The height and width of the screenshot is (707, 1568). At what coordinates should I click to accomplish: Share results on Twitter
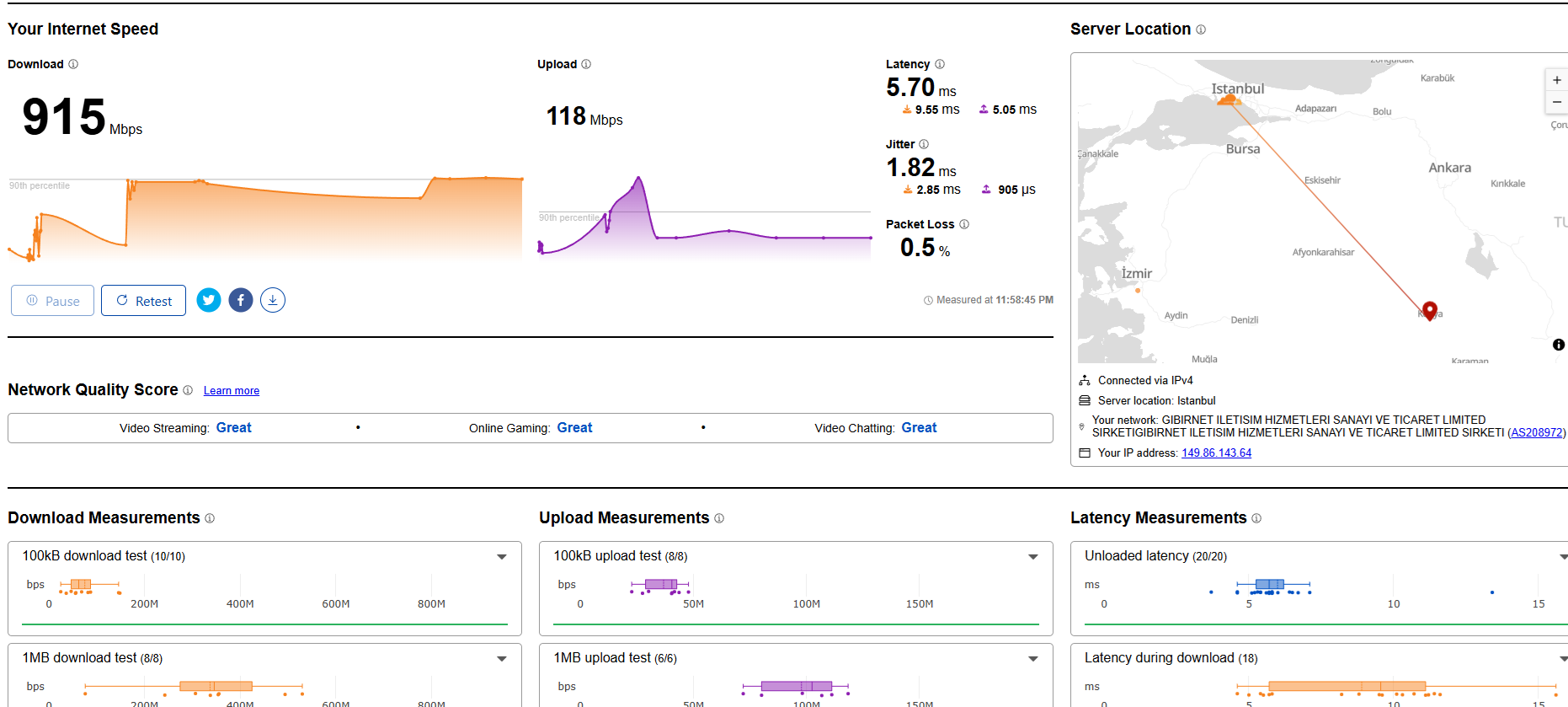[209, 300]
